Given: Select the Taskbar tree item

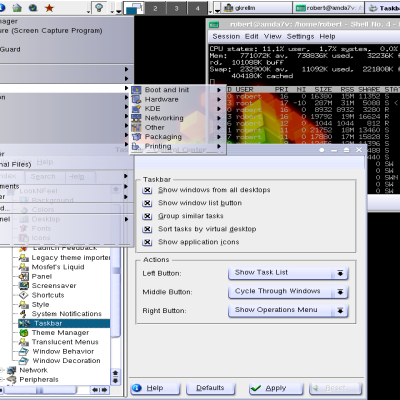Looking at the screenshot, I should click(x=64, y=323).
